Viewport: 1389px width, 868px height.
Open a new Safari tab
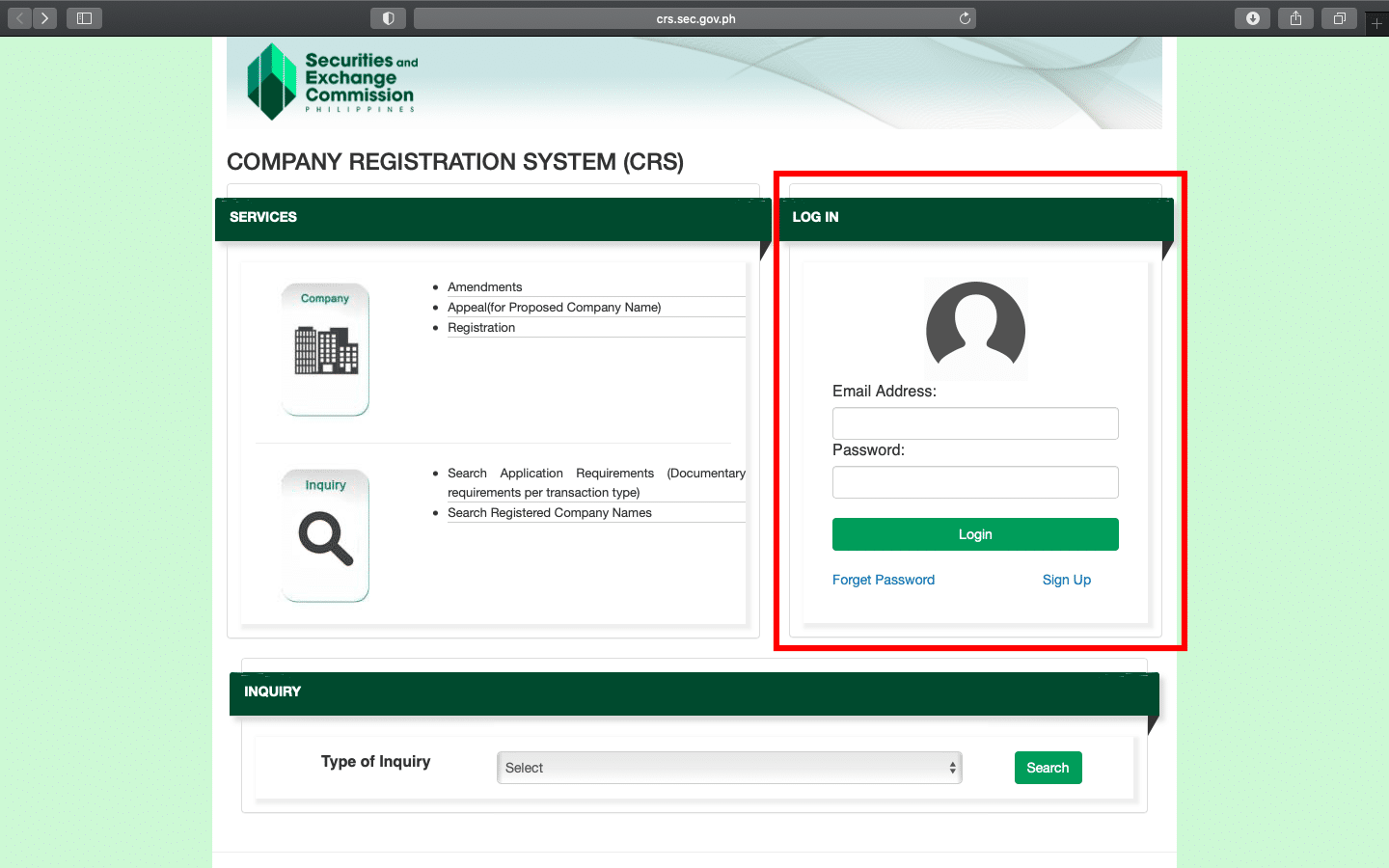1376,23
